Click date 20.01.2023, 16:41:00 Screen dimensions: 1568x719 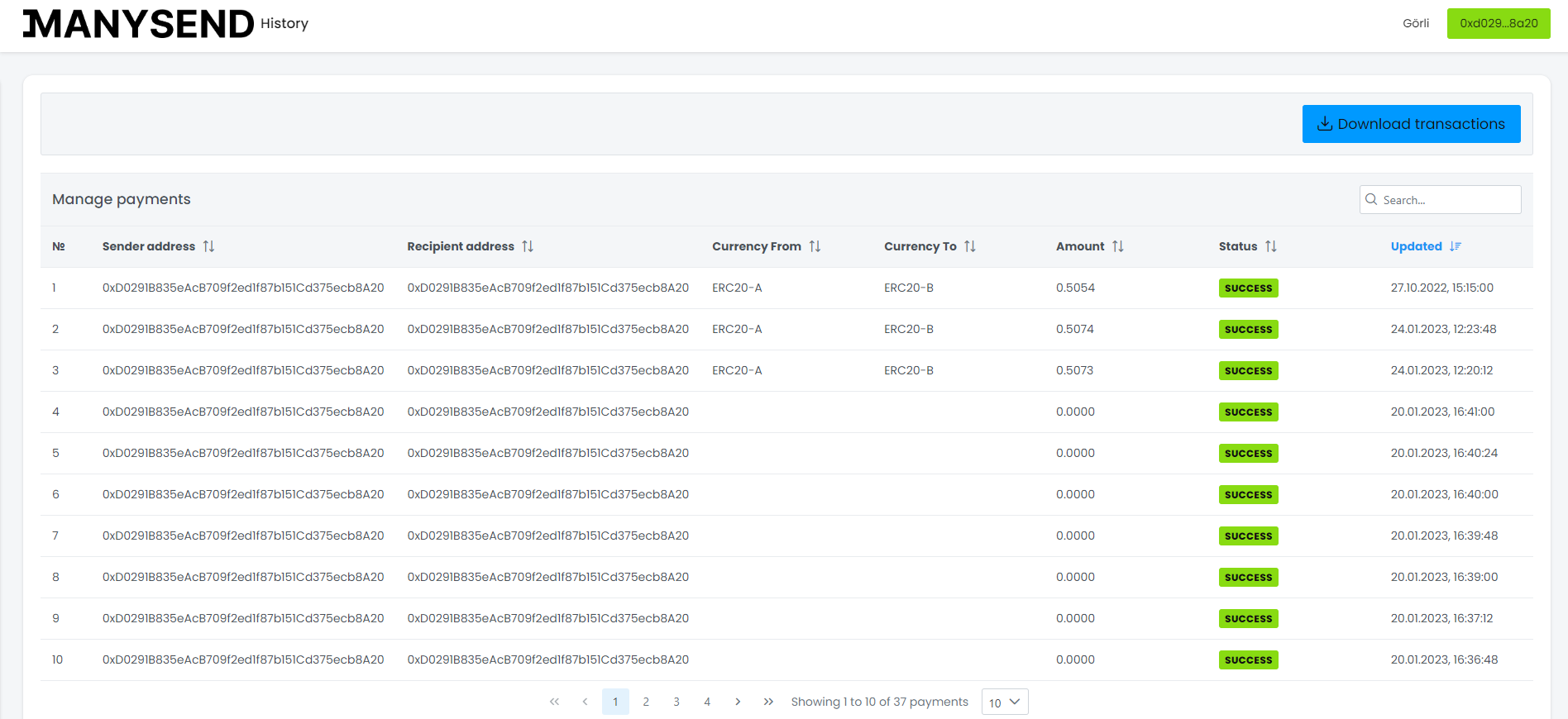tap(1443, 412)
